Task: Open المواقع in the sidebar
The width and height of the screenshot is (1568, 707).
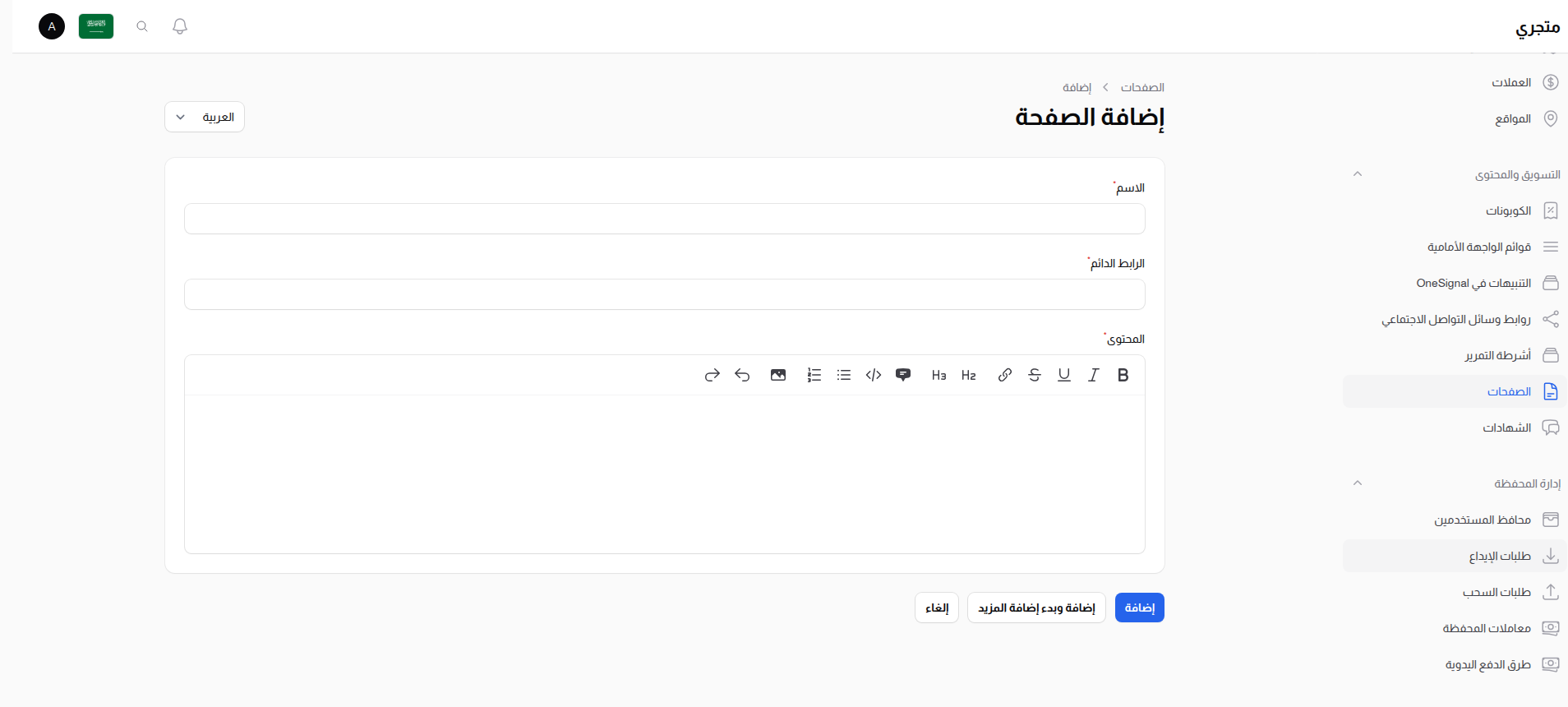Action: [x=1455, y=118]
